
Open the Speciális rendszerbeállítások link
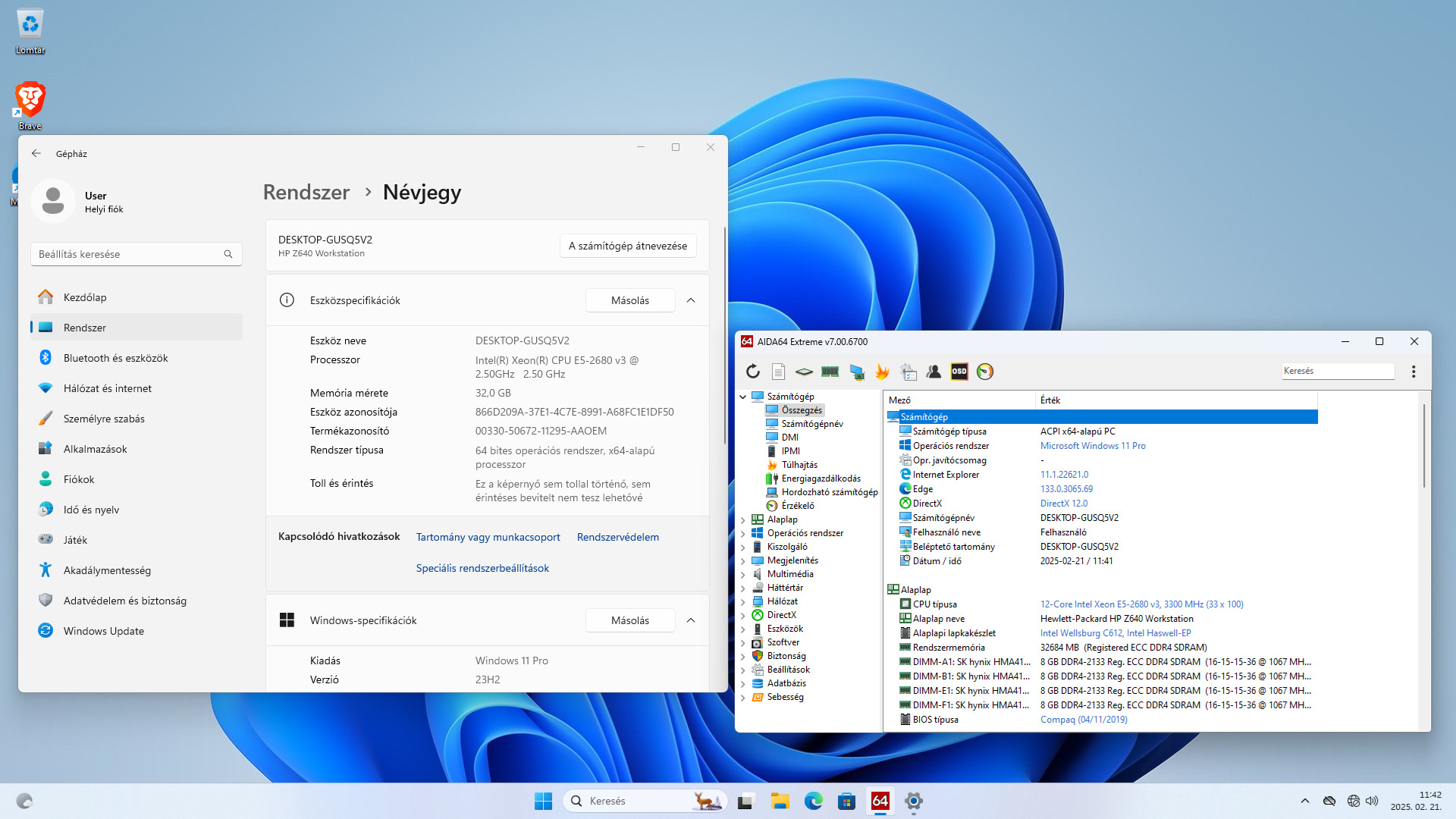coord(482,568)
